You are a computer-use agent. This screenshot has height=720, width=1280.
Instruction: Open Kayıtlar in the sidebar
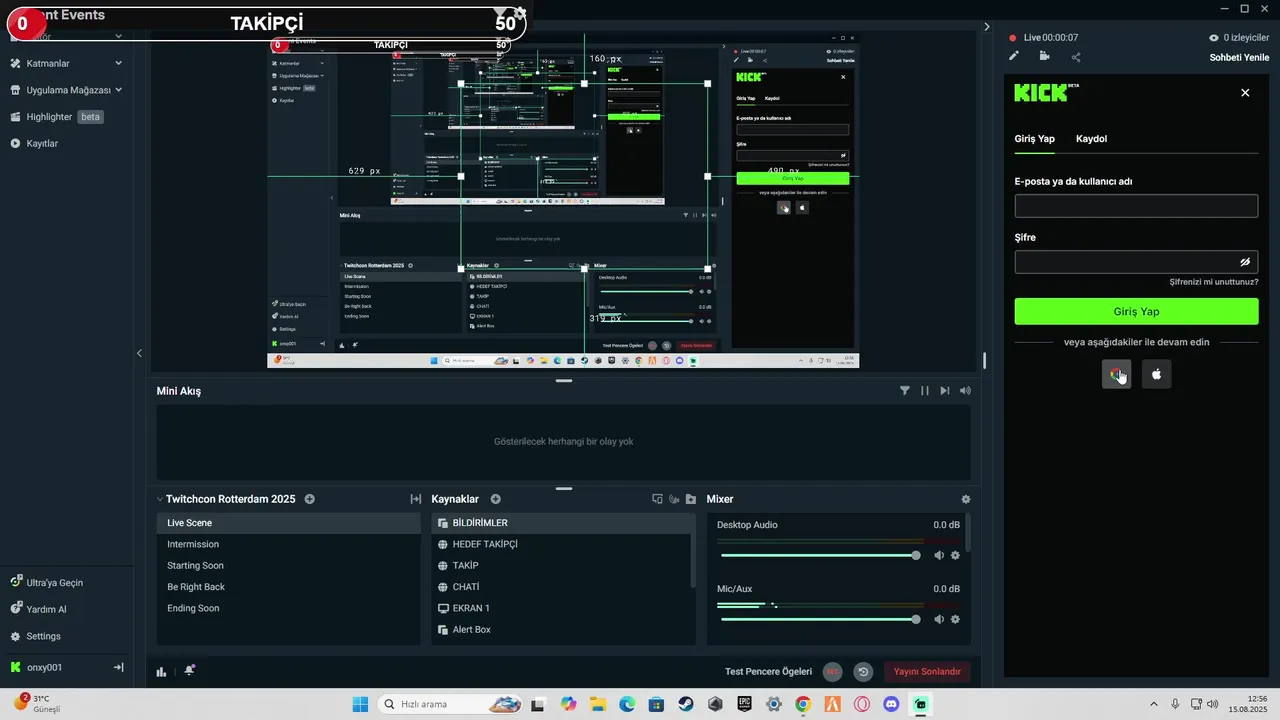tap(35, 143)
